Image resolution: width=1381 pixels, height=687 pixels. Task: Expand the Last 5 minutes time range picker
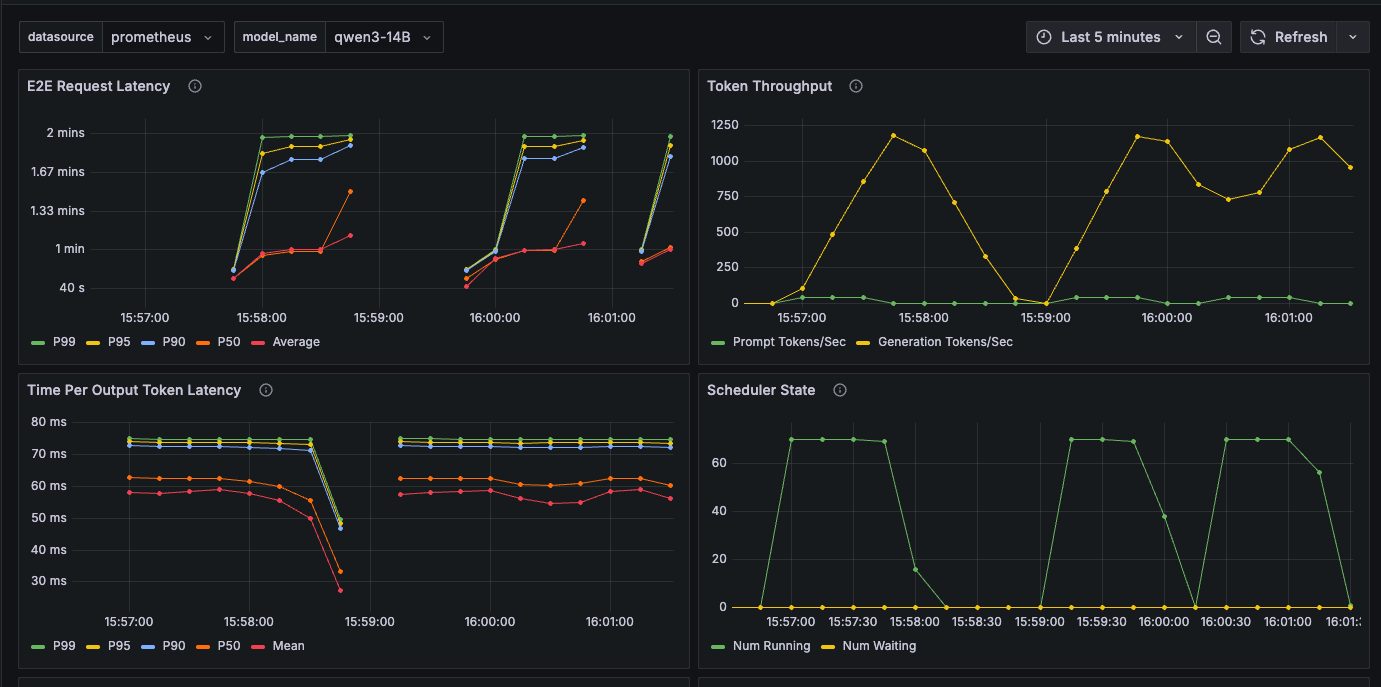[1111, 37]
